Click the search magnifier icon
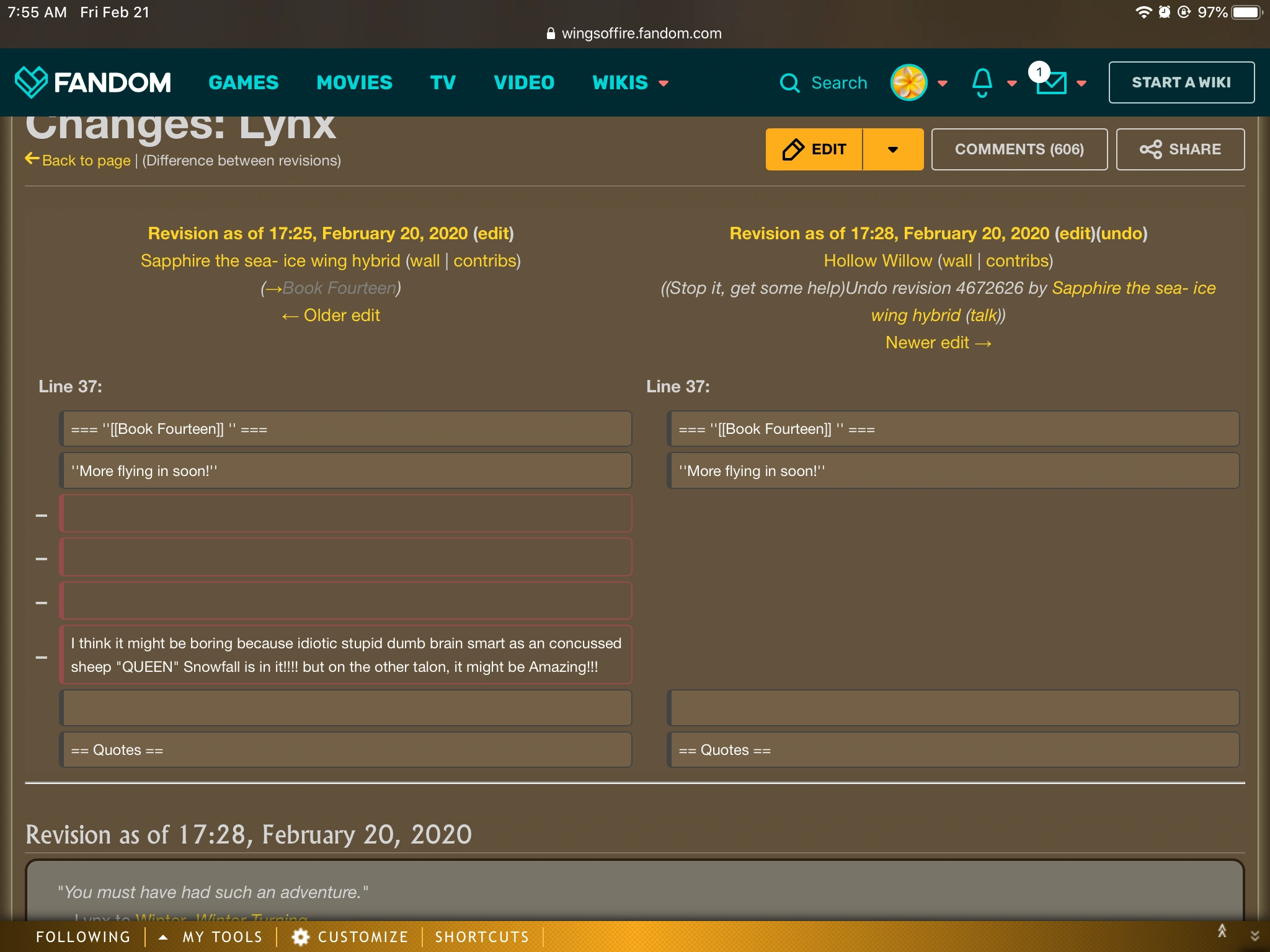1270x952 pixels. point(789,82)
